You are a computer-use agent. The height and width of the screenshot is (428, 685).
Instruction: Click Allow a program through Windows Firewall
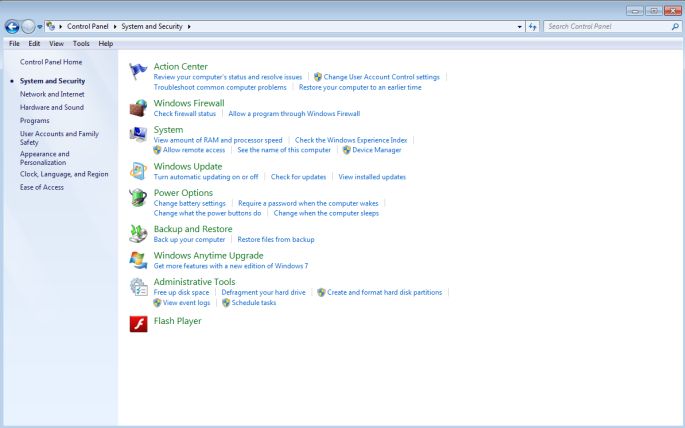point(294,114)
